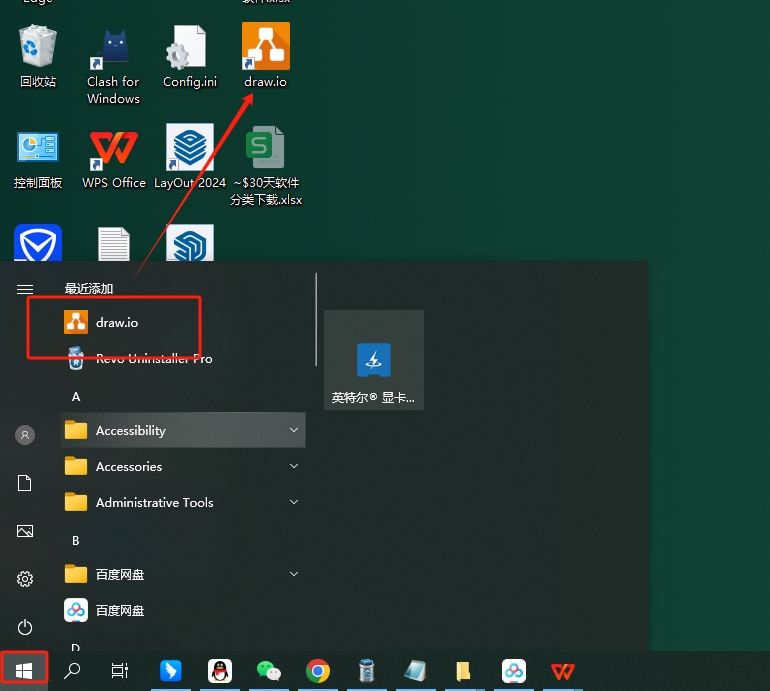
Task: Open Baidu Netdisk on the taskbar
Action: [x=514, y=671]
